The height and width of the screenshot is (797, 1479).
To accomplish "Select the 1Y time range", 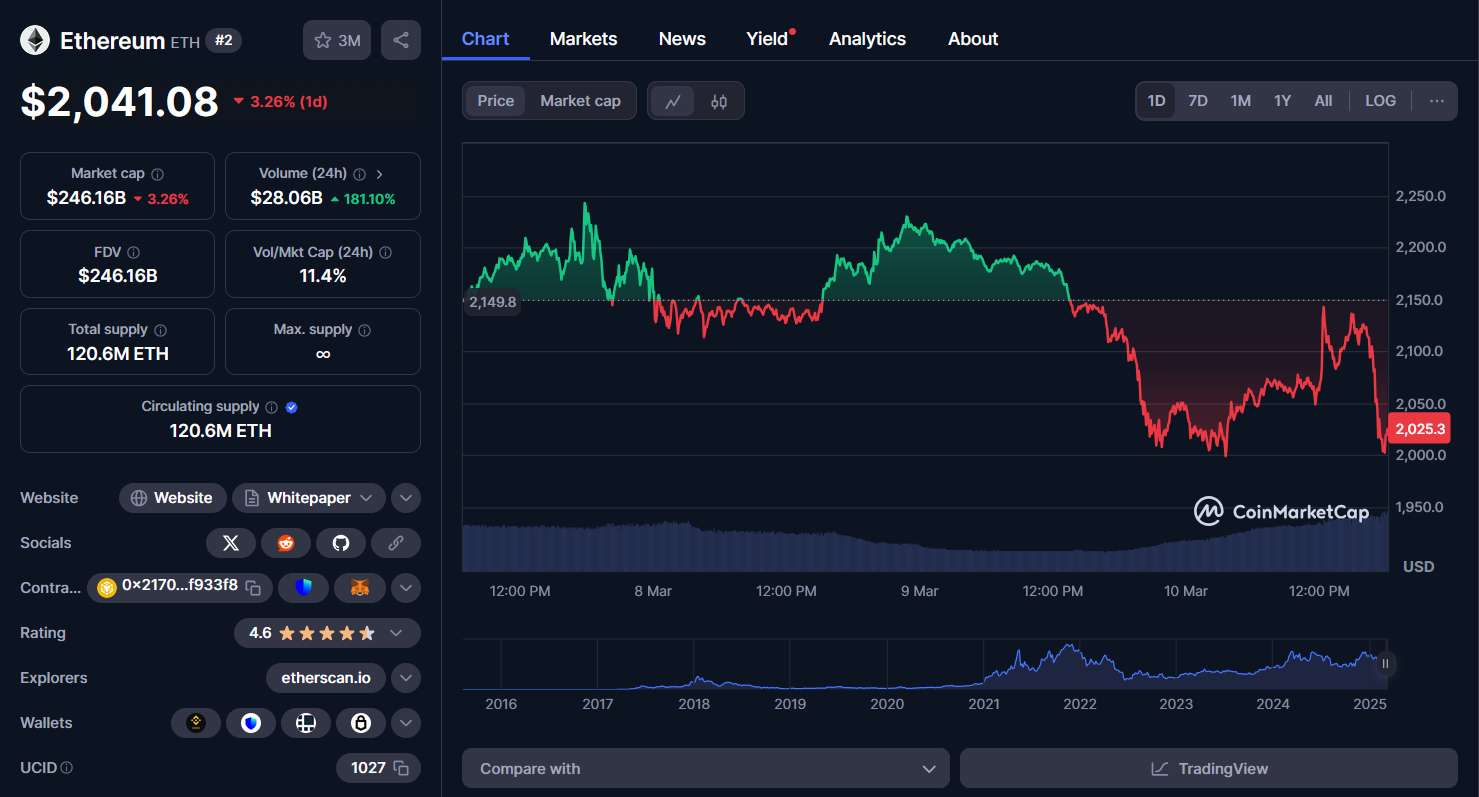I will pyautogui.click(x=1282, y=101).
